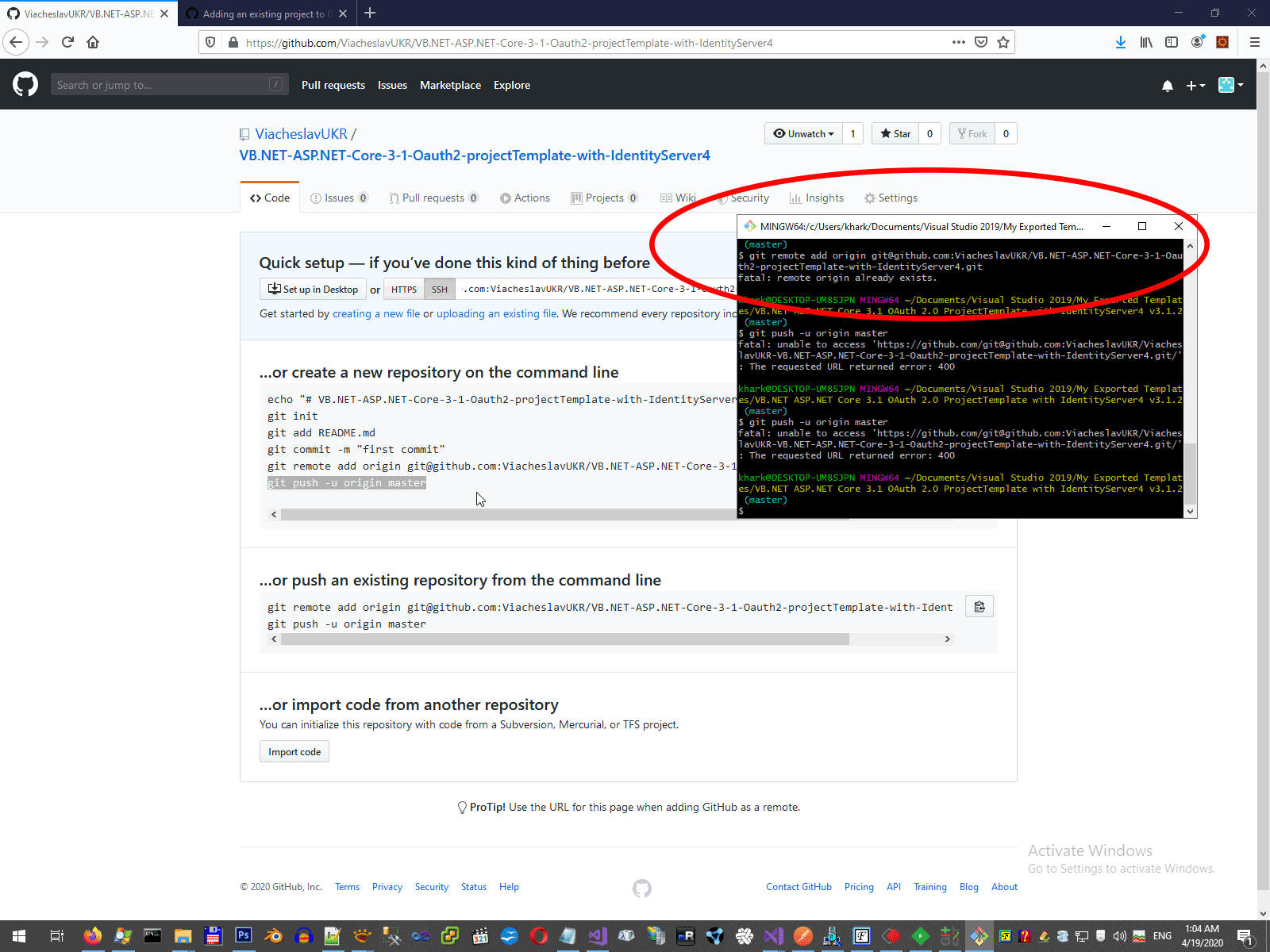Viewport: 1270px width, 952px height.
Task: Save page to Pocket
Action: click(x=981, y=42)
